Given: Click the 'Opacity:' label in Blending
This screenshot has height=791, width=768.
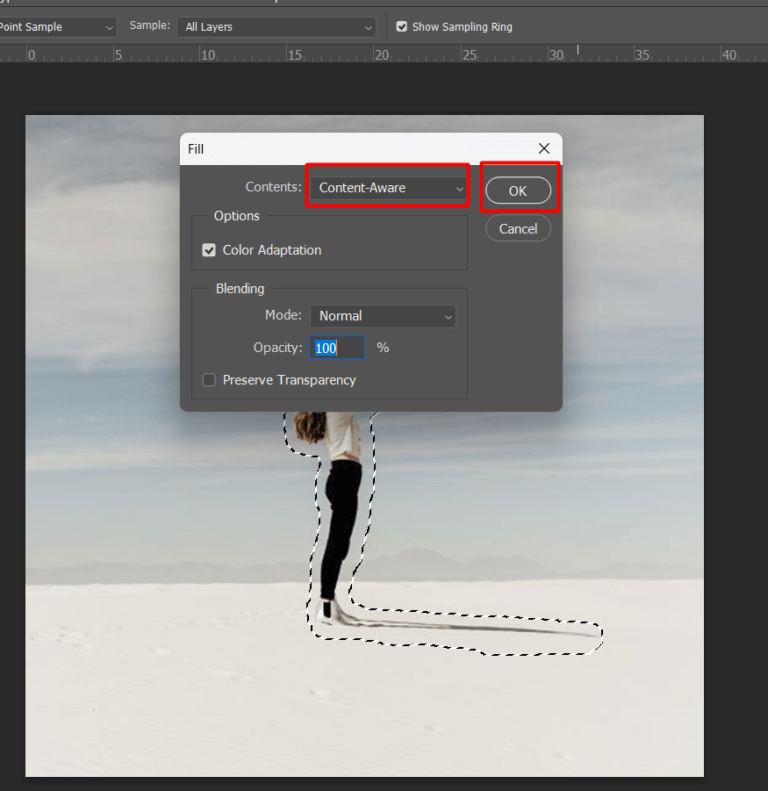Looking at the screenshot, I should pos(278,348).
